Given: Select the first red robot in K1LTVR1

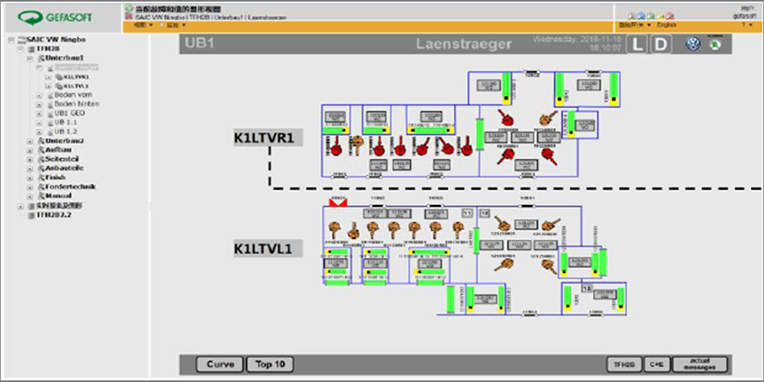Looking at the screenshot, I should [x=335, y=147].
